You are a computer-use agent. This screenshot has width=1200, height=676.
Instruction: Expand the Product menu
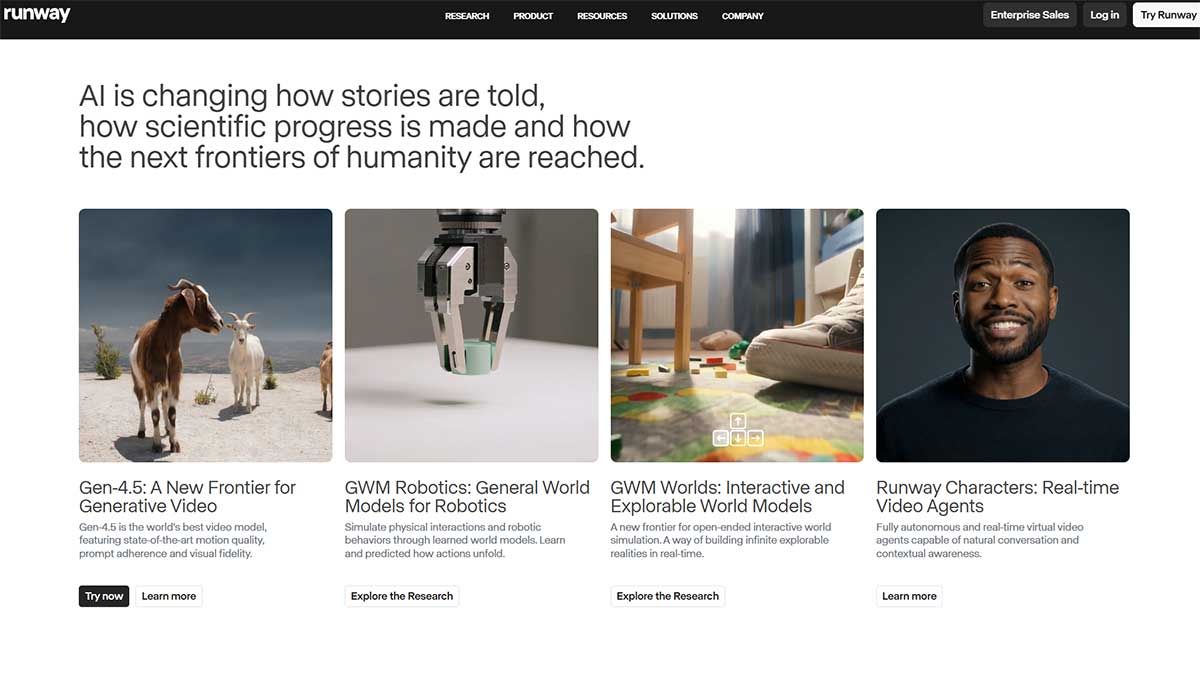[533, 16]
